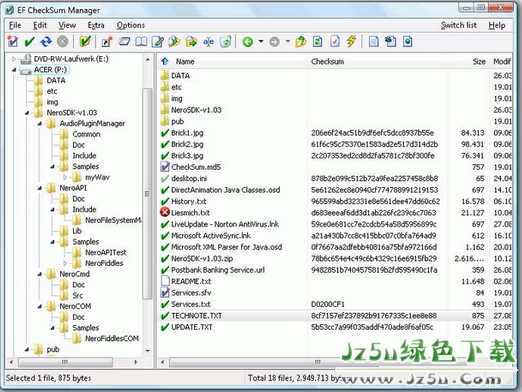This screenshot has height=392, width=522.
Task: Click the folder with green check icon
Action: click(85, 42)
